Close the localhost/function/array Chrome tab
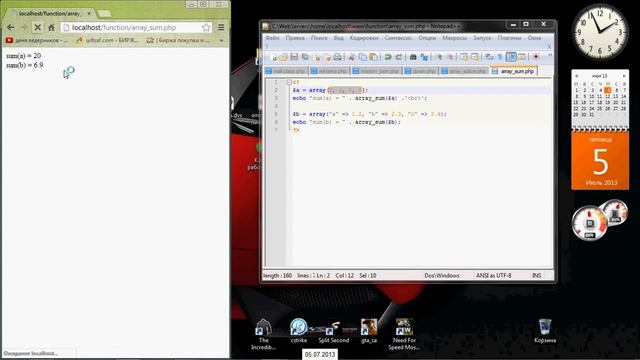The height and width of the screenshot is (360, 640). 89,13
